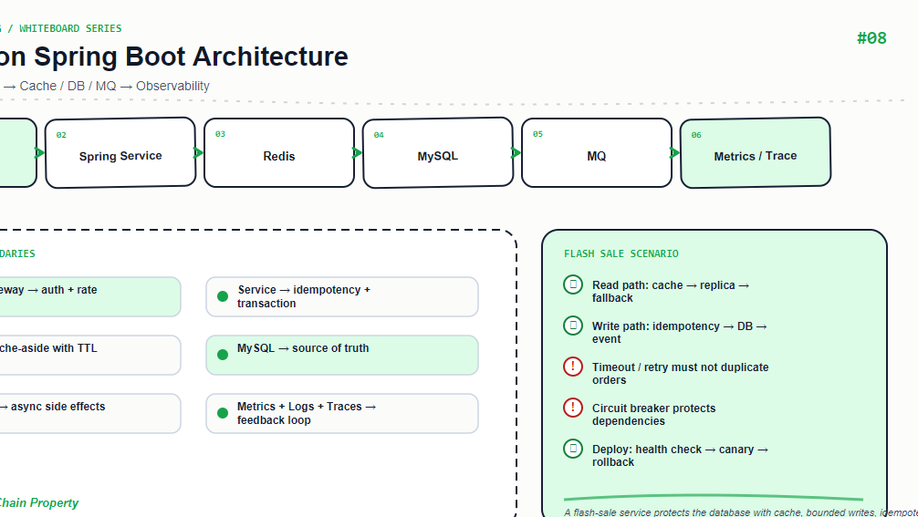Select 'Metrics + Logs + Traces → feedback loop' card
Viewport: 918px width, 517px height.
click(342, 413)
